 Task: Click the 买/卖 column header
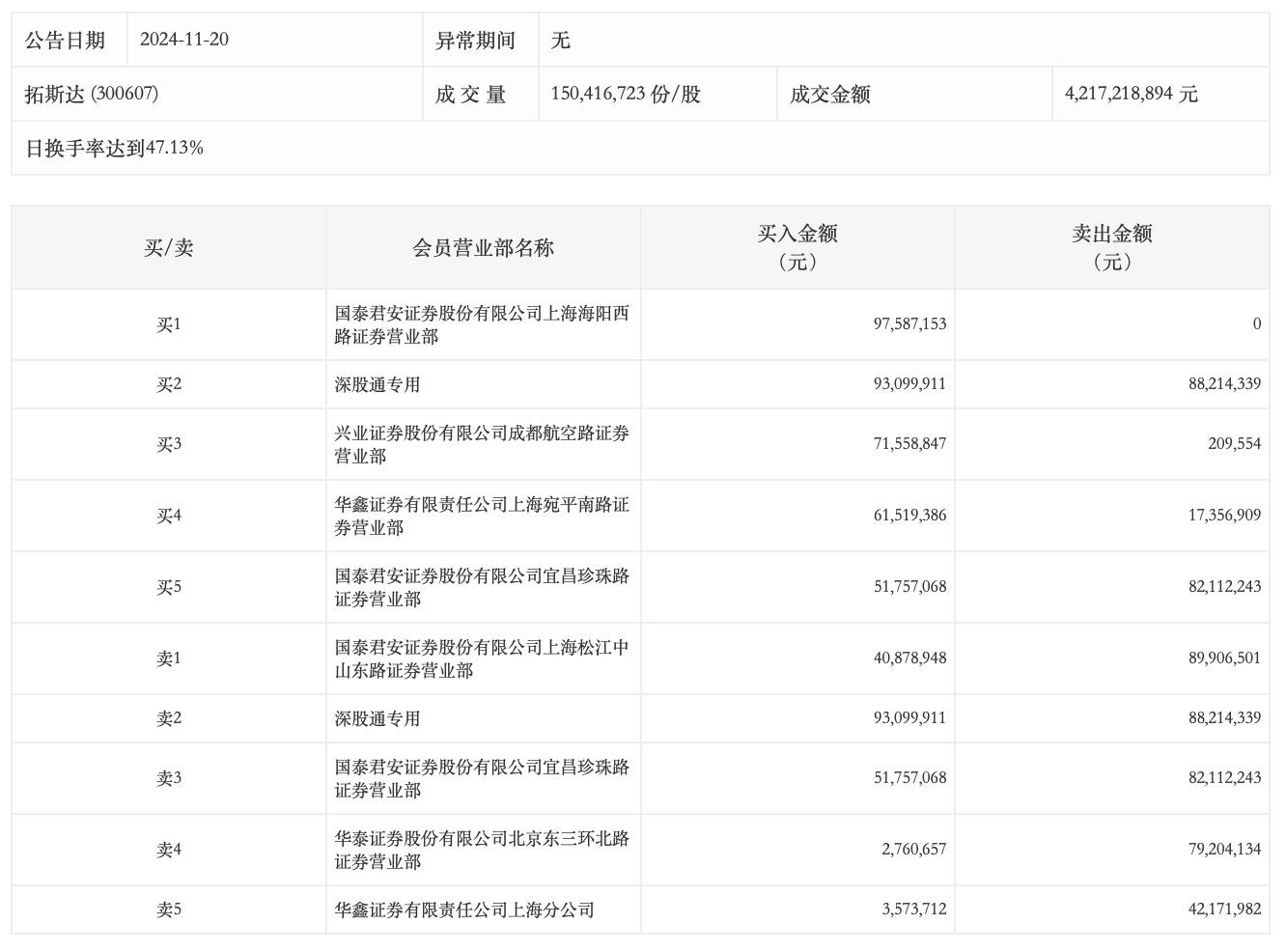(x=169, y=248)
